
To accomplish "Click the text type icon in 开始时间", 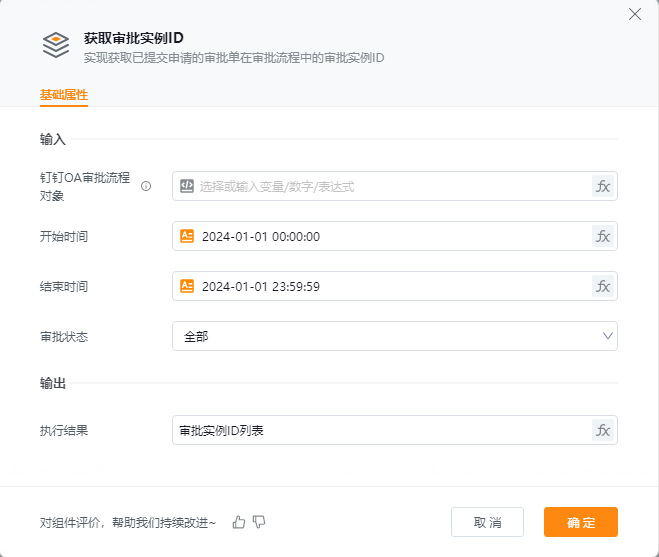I will coord(187,236).
